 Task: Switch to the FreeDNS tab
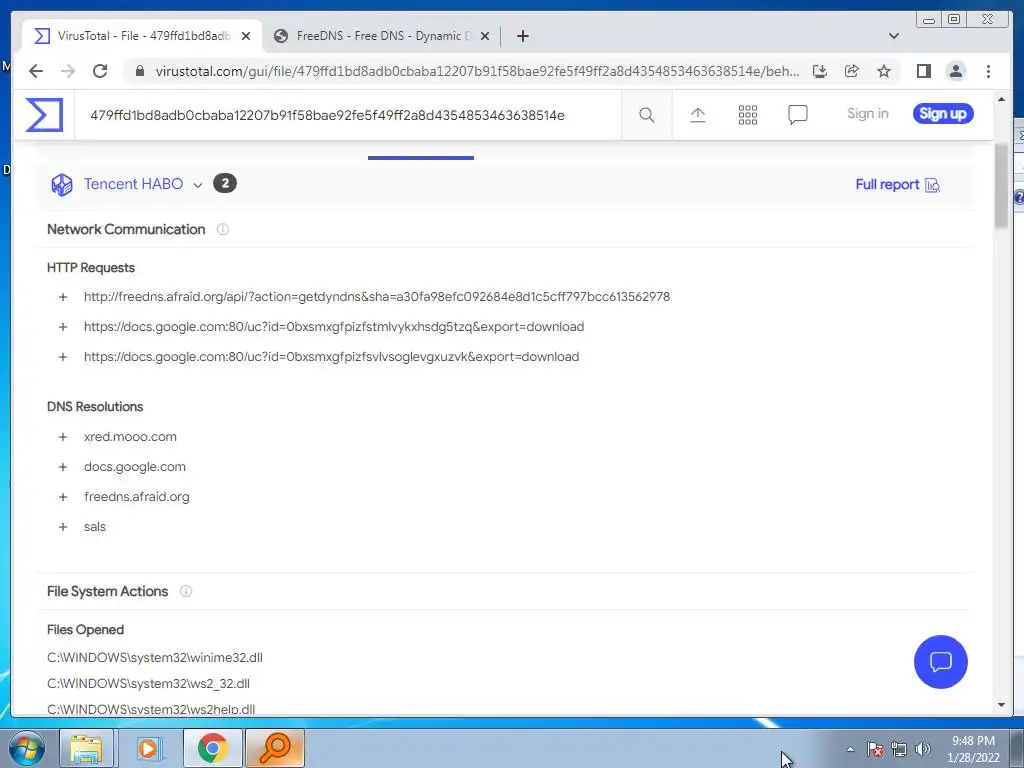pos(382,36)
